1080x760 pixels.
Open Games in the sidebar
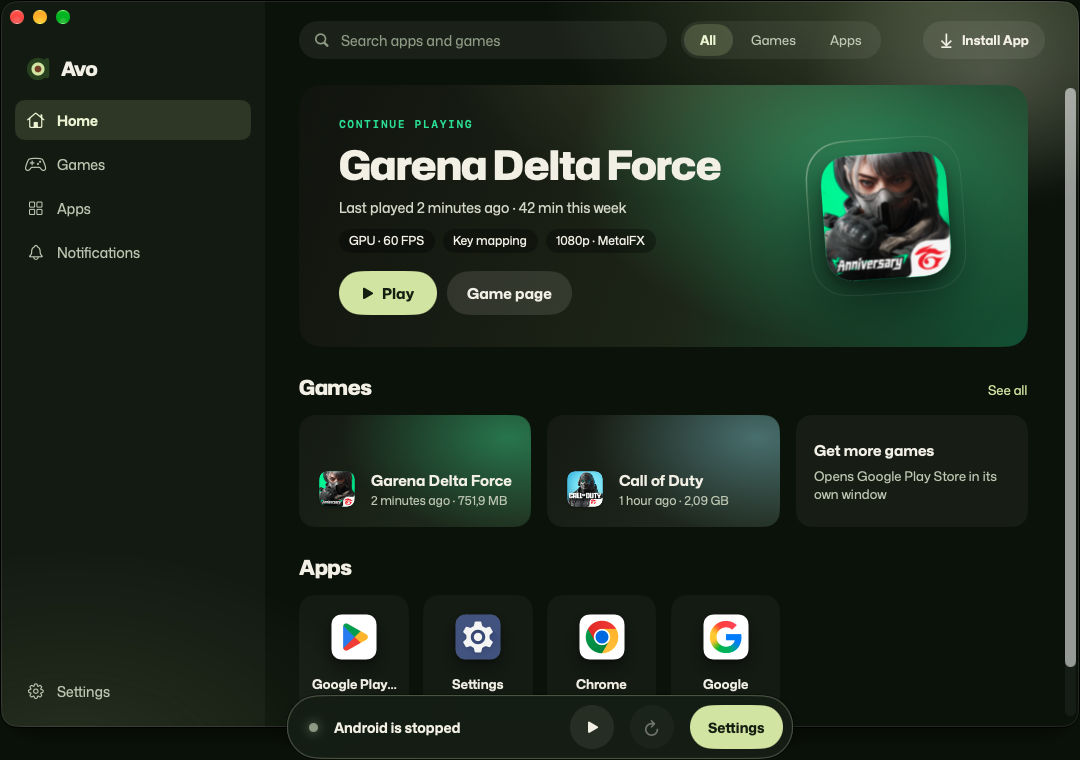[133, 165]
